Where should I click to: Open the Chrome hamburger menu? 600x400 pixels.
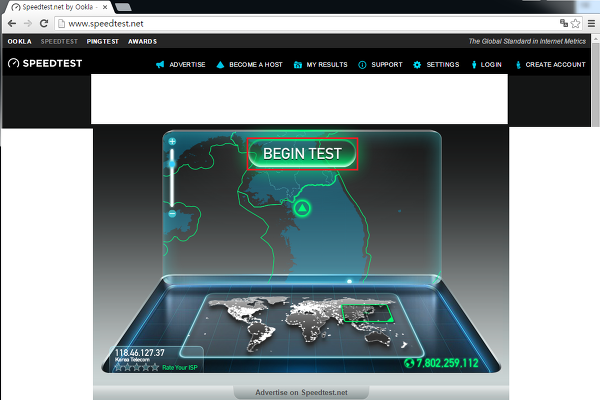(x=591, y=23)
